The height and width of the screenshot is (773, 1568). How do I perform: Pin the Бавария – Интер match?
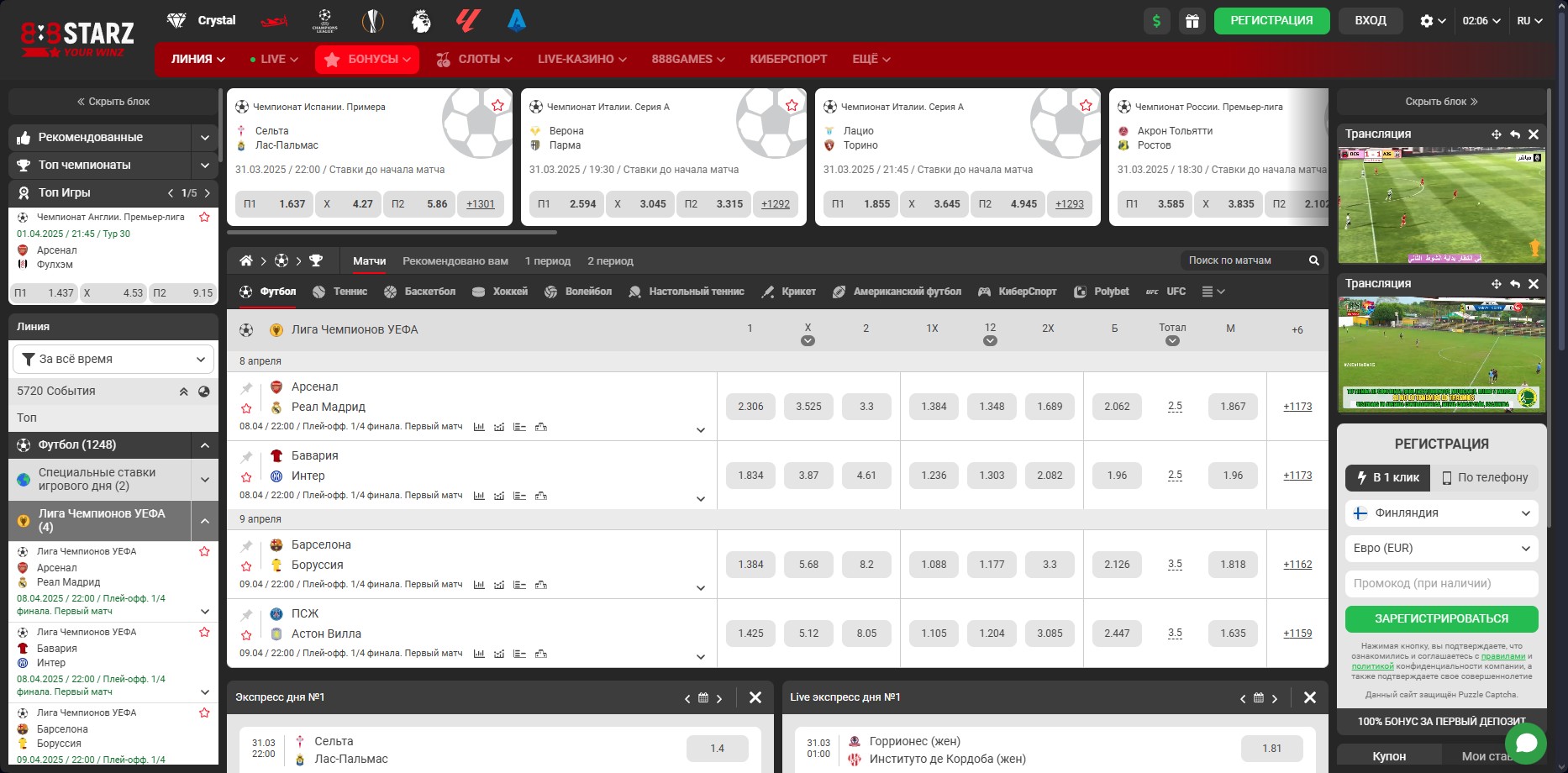[246, 457]
